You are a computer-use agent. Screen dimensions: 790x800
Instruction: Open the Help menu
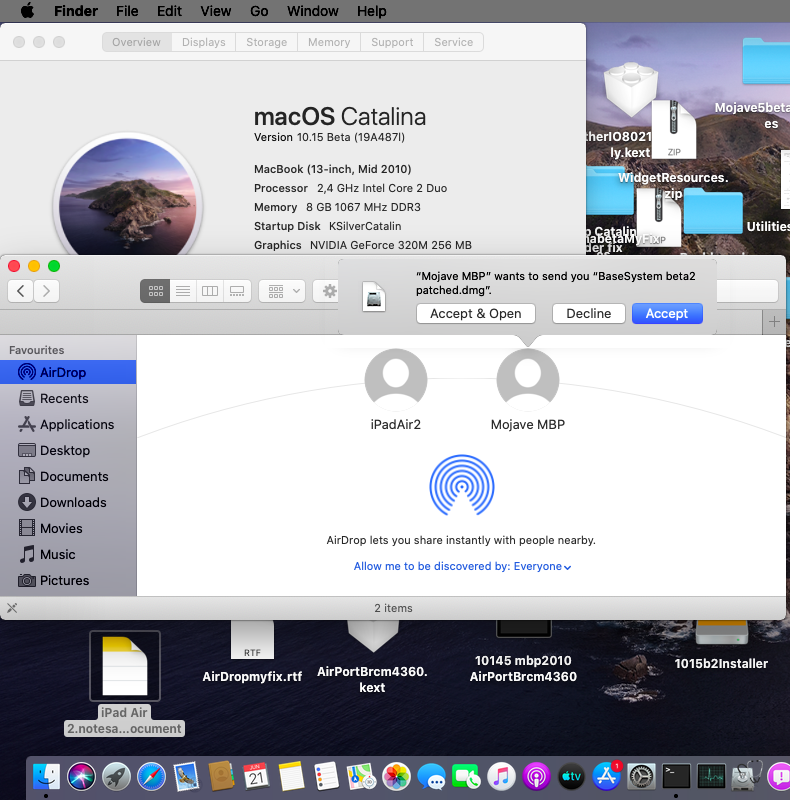(x=372, y=11)
